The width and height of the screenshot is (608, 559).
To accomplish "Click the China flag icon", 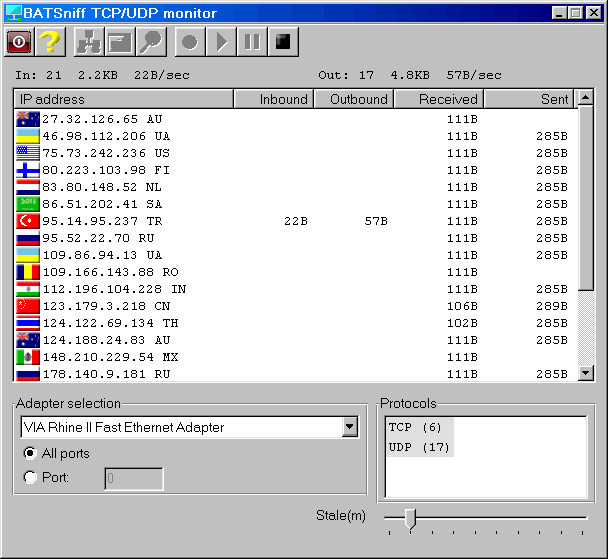I will [28, 306].
